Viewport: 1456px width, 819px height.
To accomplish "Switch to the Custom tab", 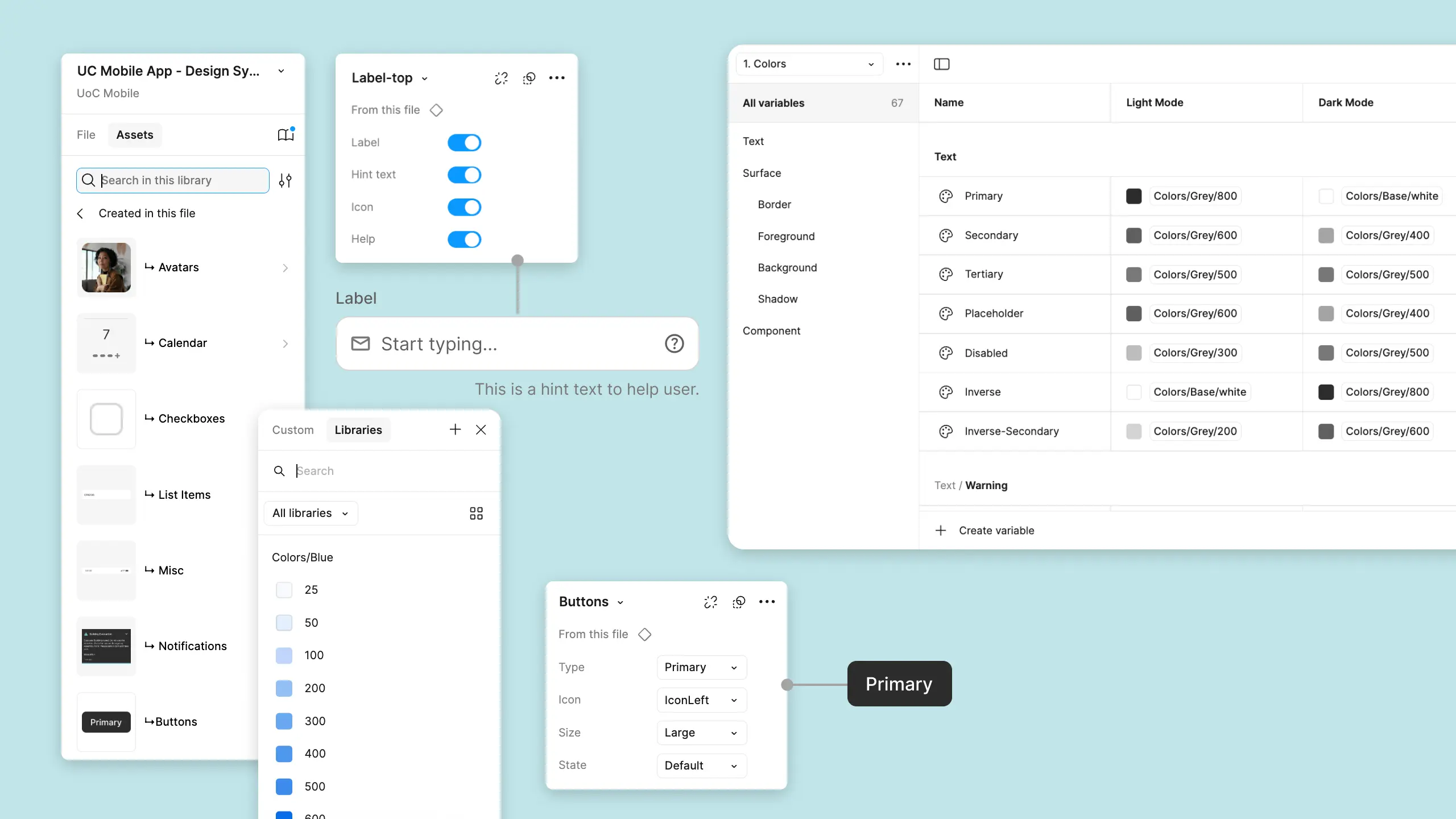I will click(292, 430).
